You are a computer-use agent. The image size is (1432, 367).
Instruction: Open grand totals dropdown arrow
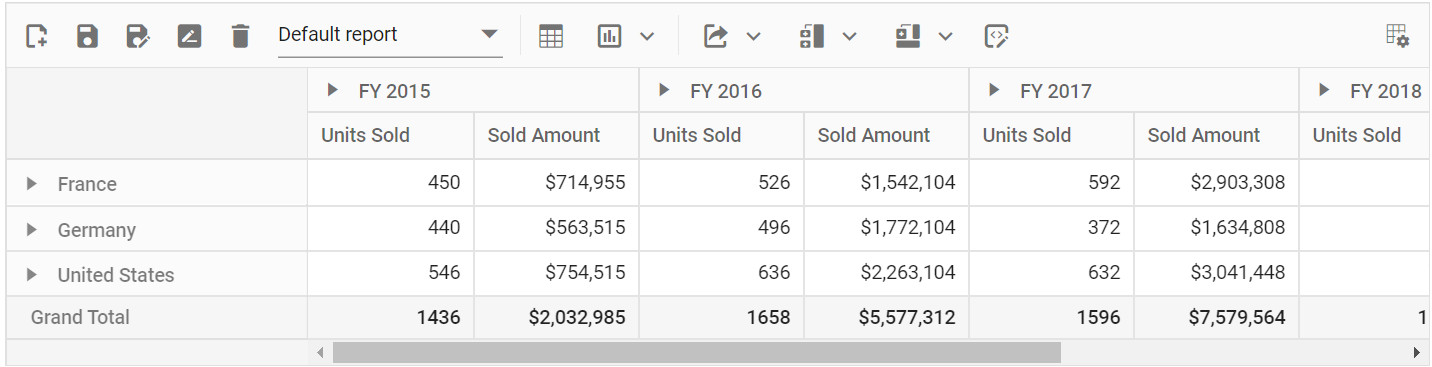point(945,37)
